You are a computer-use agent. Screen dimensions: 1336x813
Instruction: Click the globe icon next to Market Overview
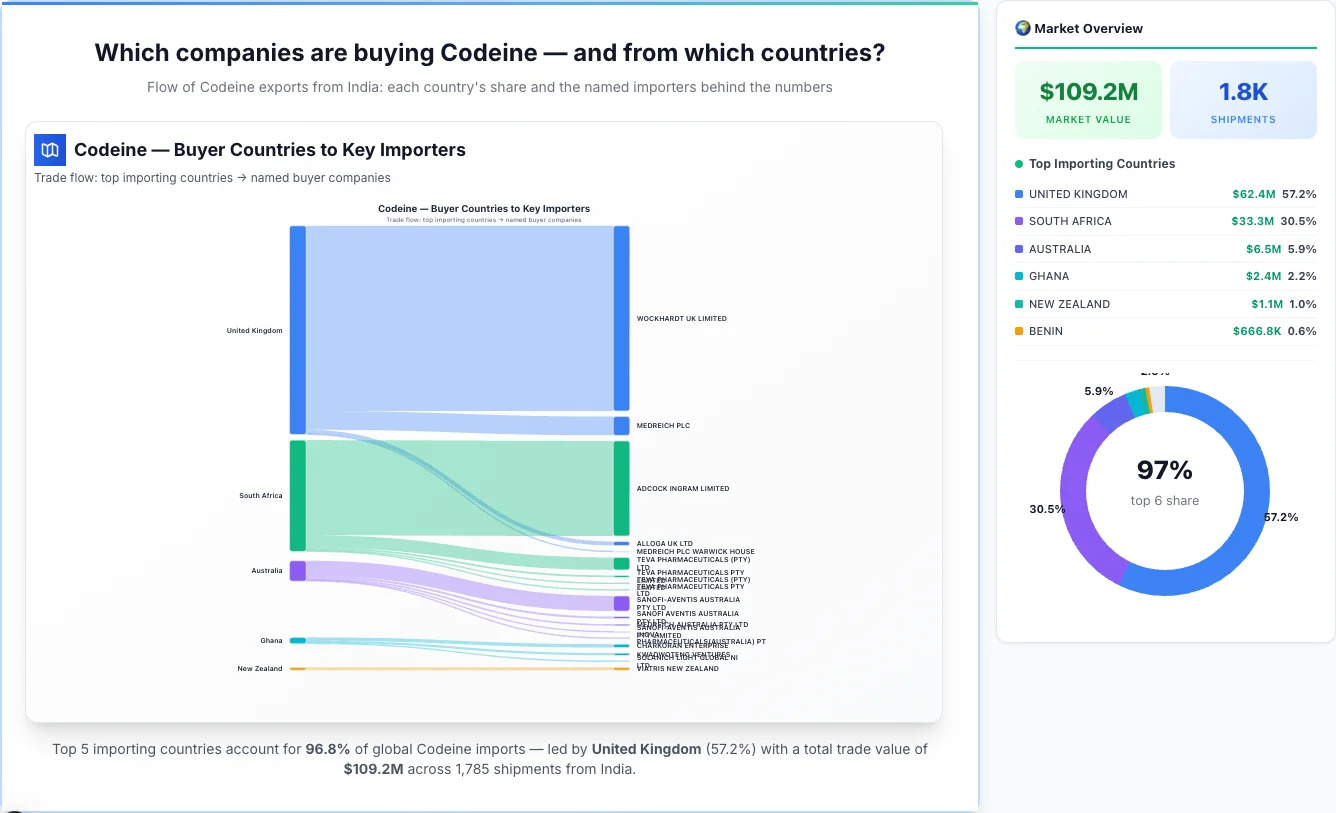1021,28
